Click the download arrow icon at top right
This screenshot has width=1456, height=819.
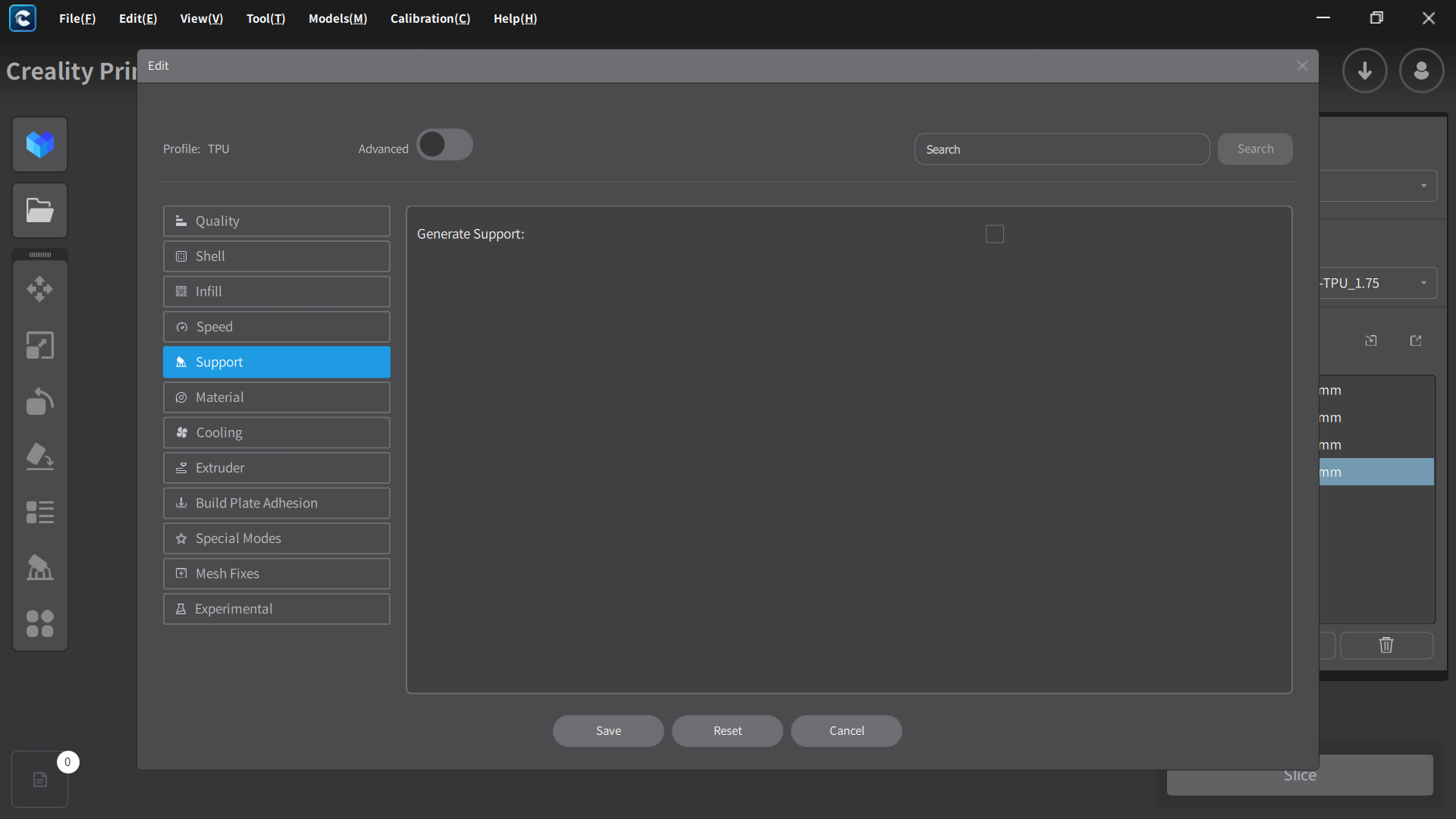(x=1365, y=71)
